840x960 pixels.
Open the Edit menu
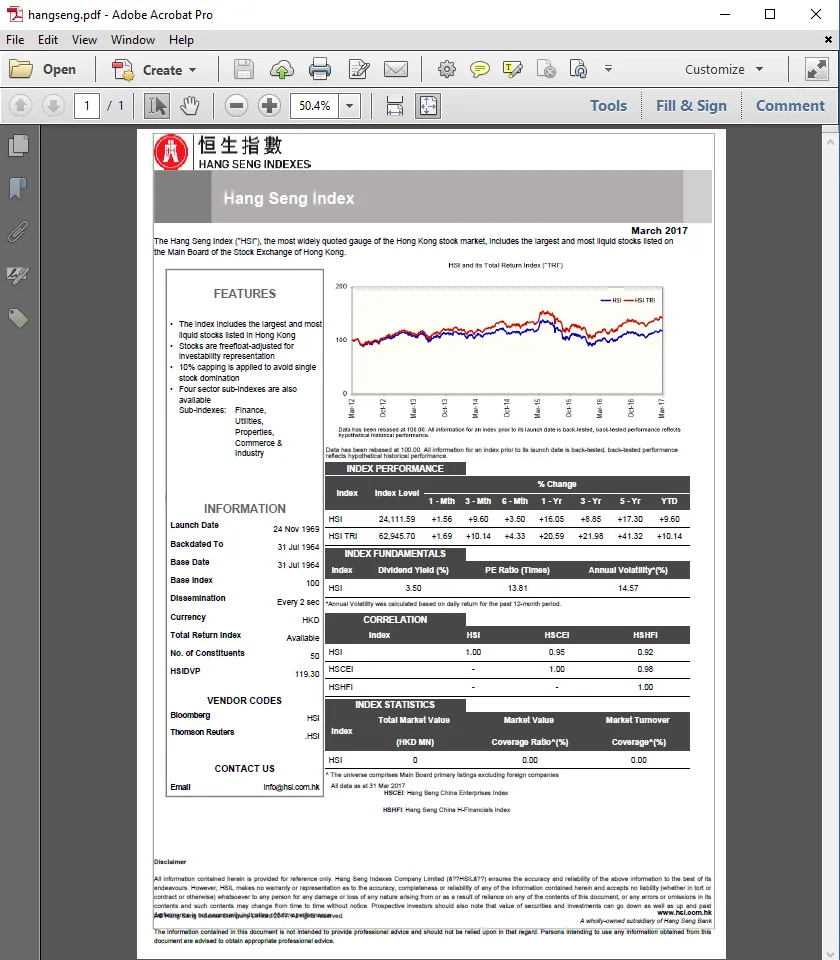point(48,40)
